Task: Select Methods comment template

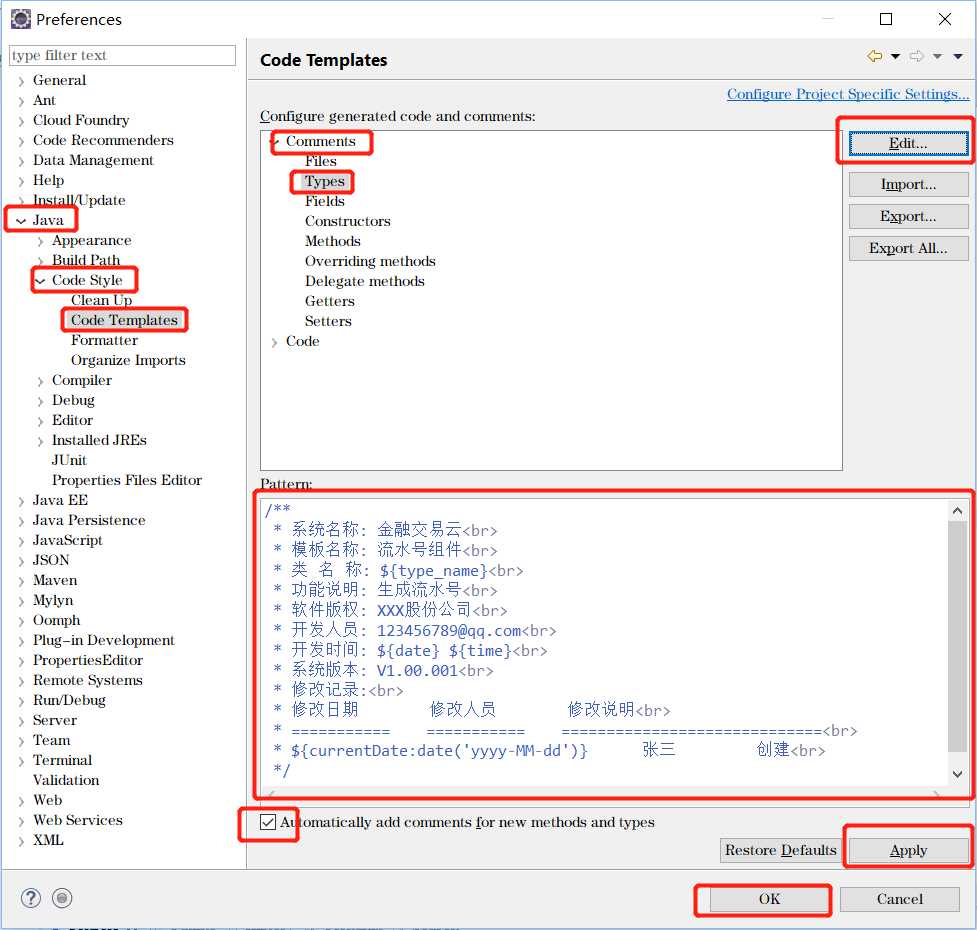Action: pos(332,241)
